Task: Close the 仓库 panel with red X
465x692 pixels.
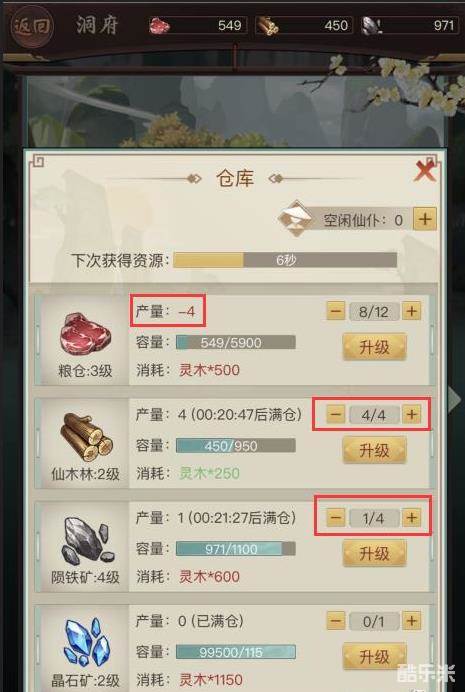Action: tap(425, 169)
